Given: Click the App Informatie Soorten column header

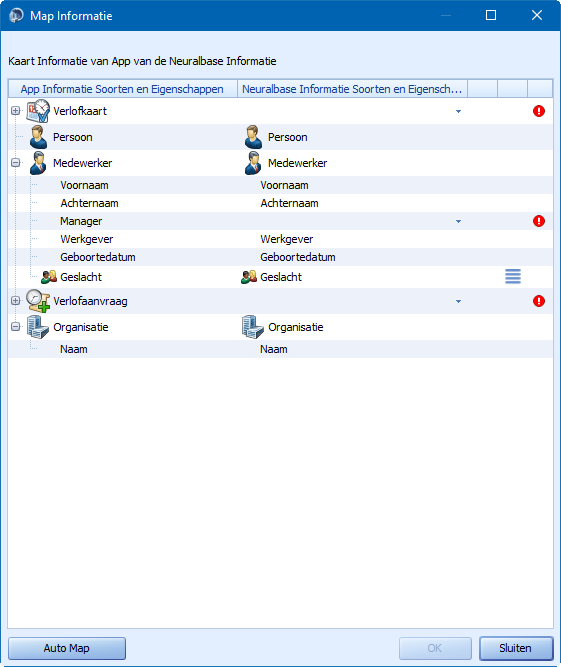Looking at the screenshot, I should tap(122, 89).
